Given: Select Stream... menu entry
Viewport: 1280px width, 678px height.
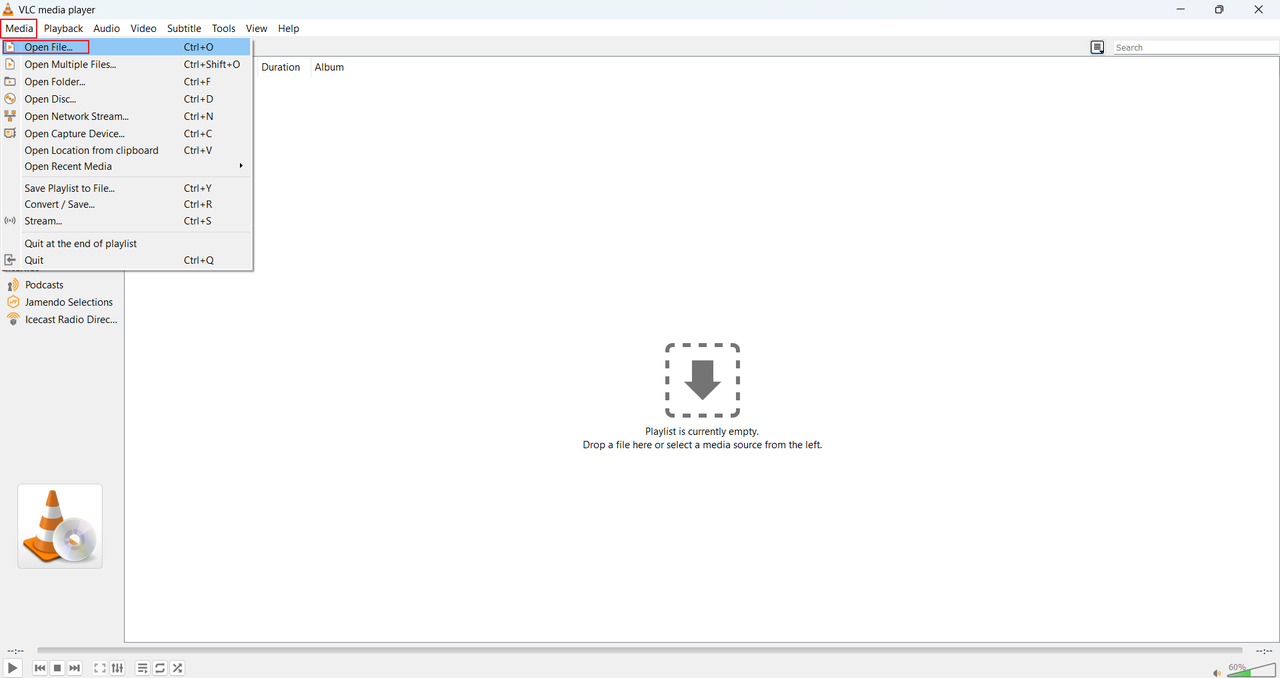Looking at the screenshot, I should [126, 221].
